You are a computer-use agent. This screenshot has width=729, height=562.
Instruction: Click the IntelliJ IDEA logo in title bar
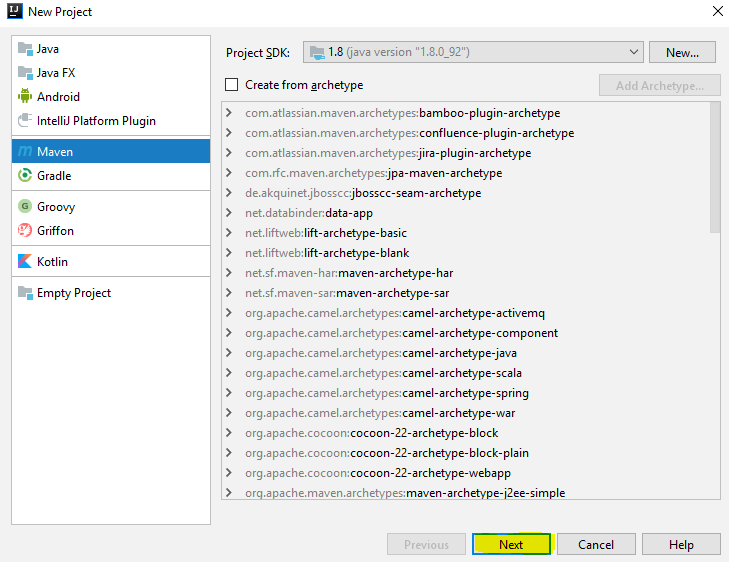[15, 11]
